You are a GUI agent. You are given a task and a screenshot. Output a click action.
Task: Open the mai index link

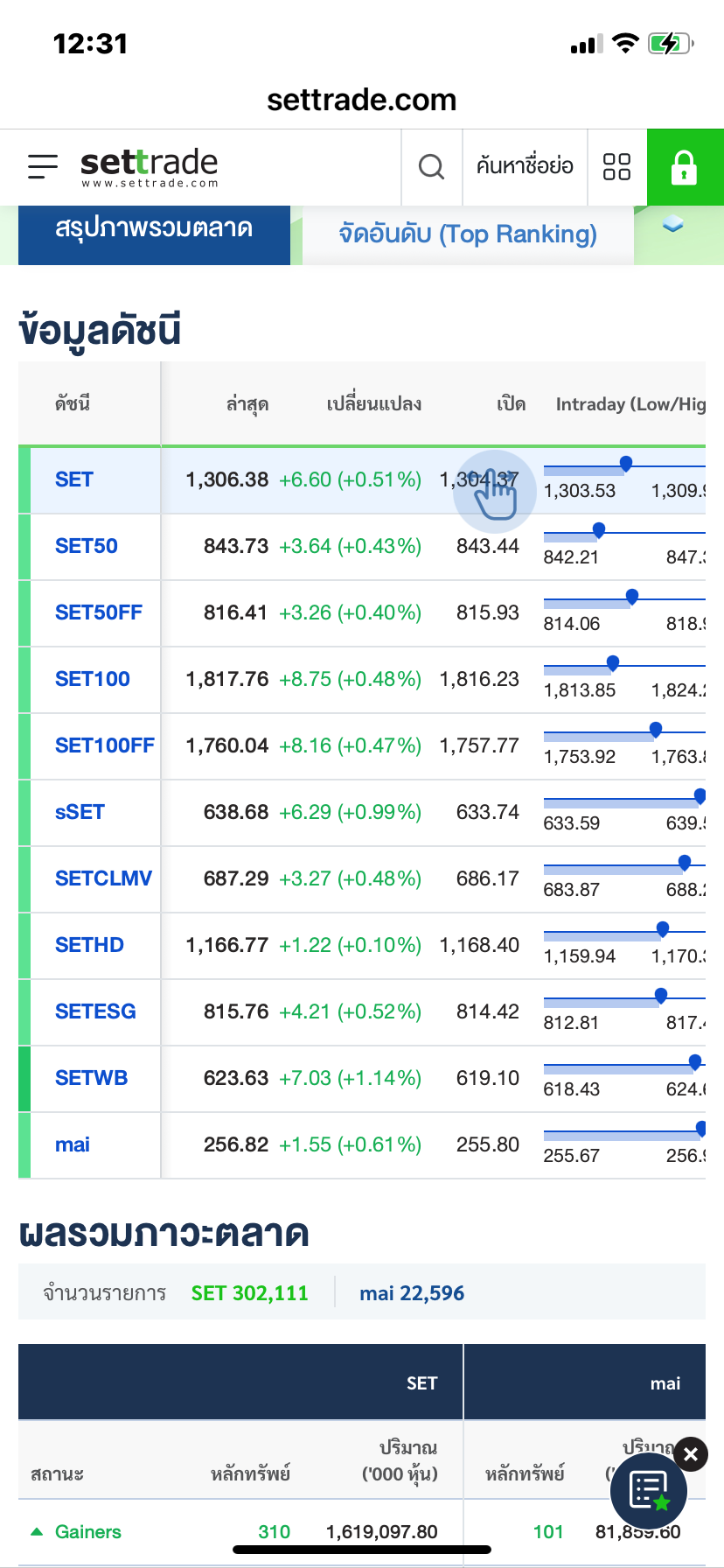tap(73, 1144)
